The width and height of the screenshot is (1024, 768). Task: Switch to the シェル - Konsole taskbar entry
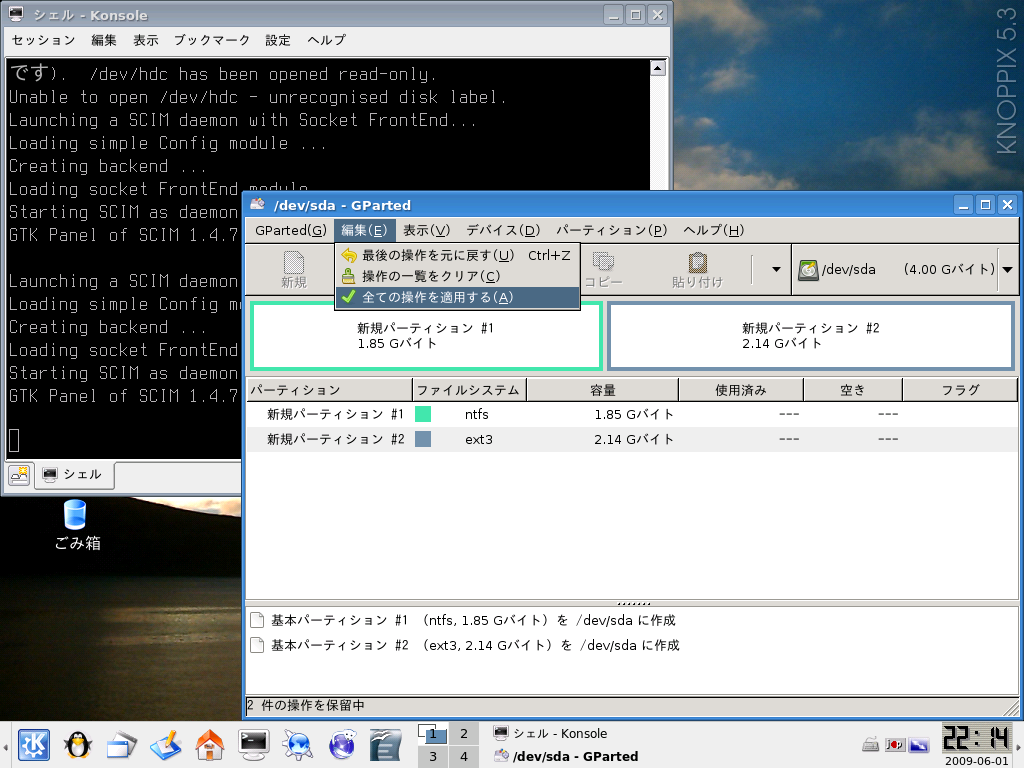coord(562,733)
